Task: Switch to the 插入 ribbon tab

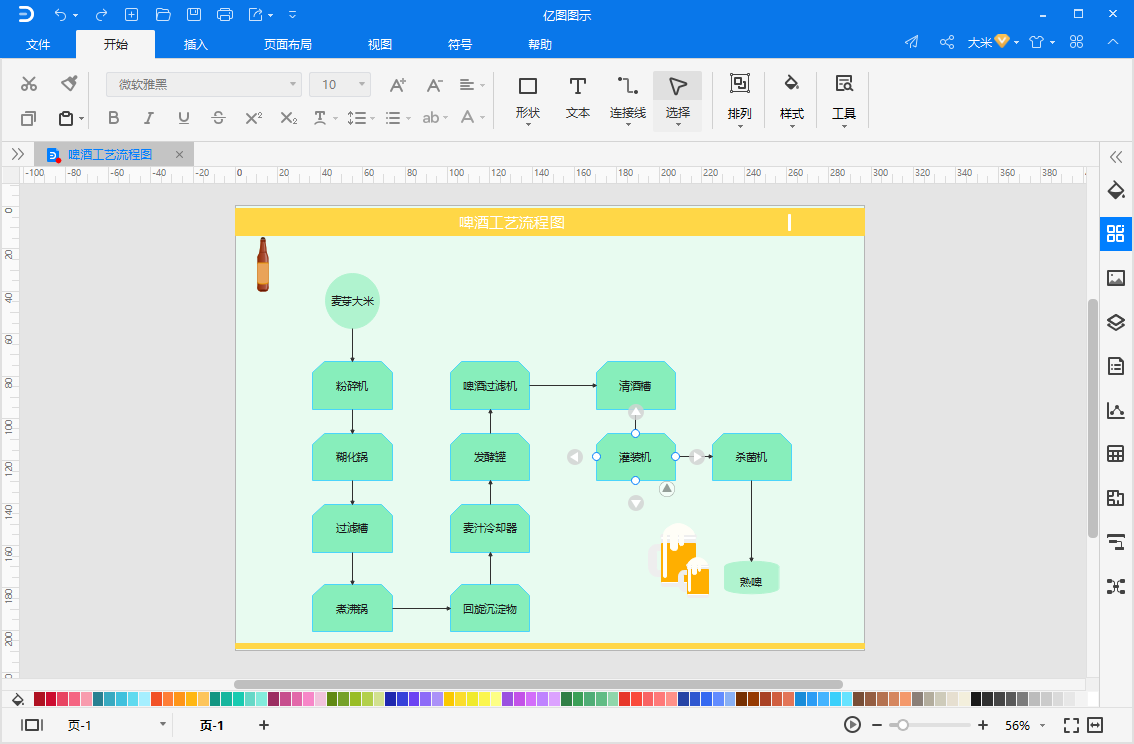Action: (x=196, y=45)
